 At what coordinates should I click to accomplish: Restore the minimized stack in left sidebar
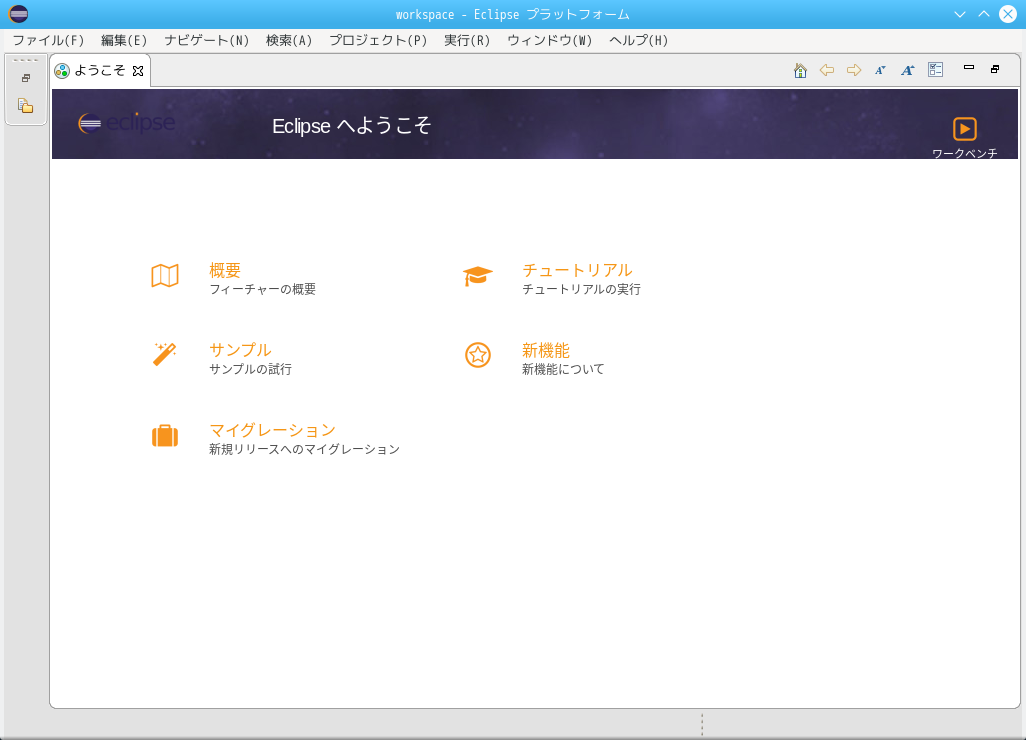[26, 78]
